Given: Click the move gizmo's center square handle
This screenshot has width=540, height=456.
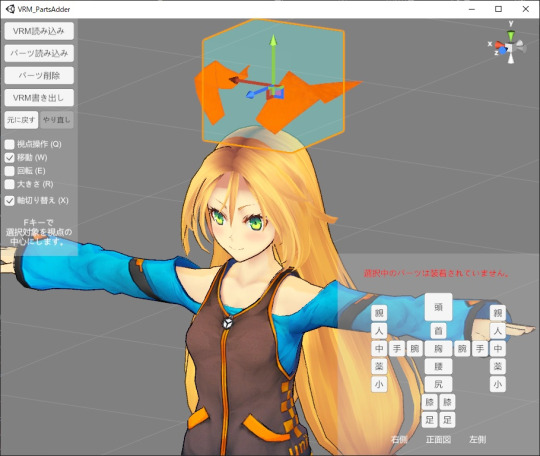Looking at the screenshot, I should 276,91.
